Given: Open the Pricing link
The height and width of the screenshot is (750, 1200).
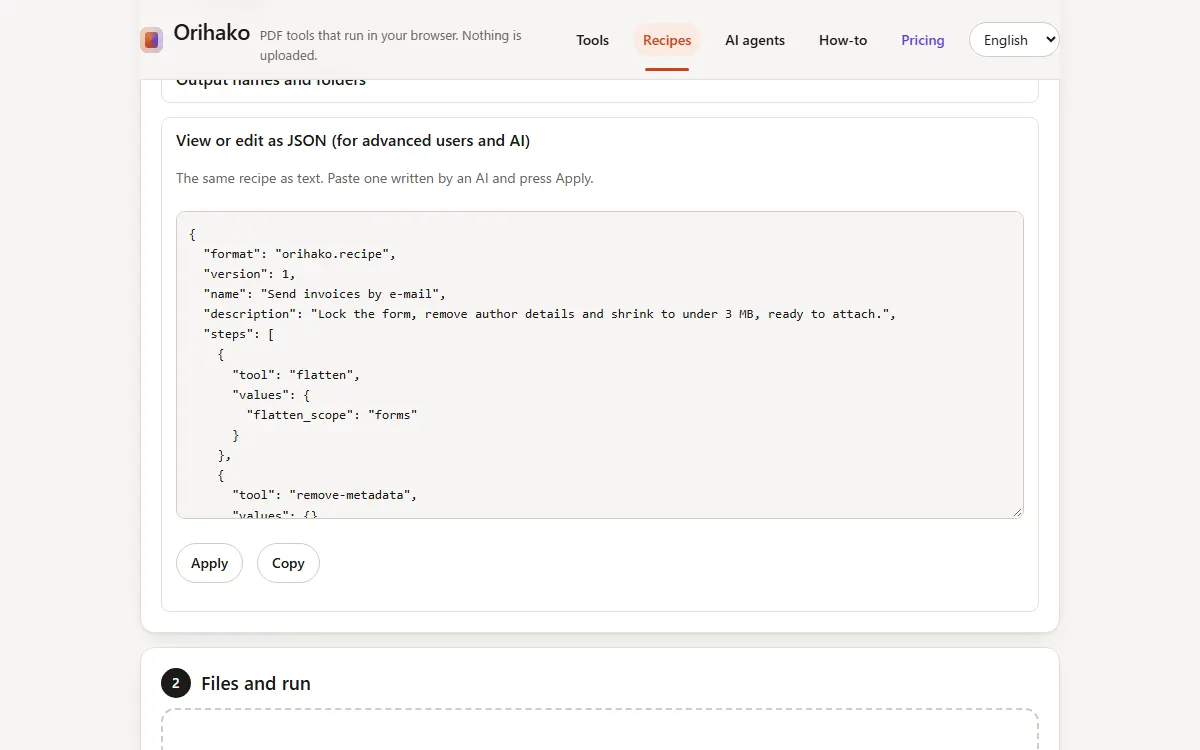Looking at the screenshot, I should point(923,40).
